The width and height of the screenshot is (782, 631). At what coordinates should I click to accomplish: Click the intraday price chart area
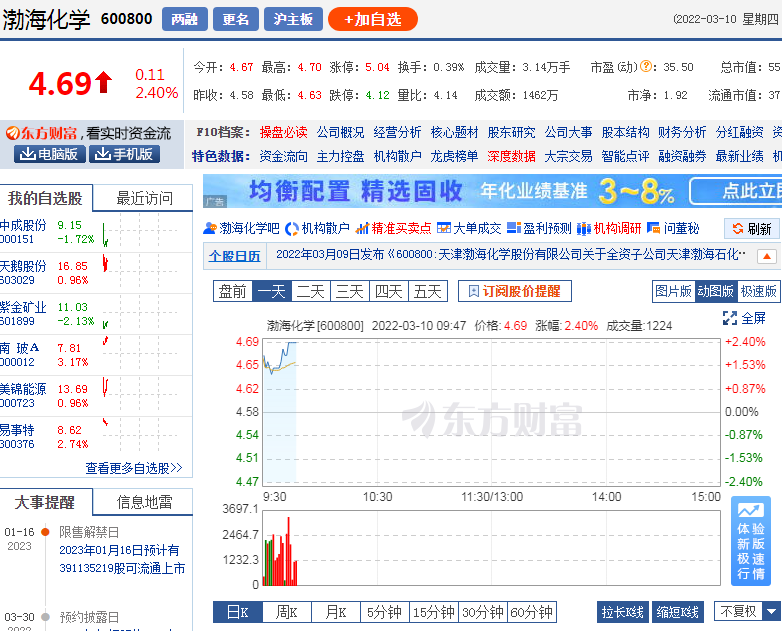(x=491, y=412)
